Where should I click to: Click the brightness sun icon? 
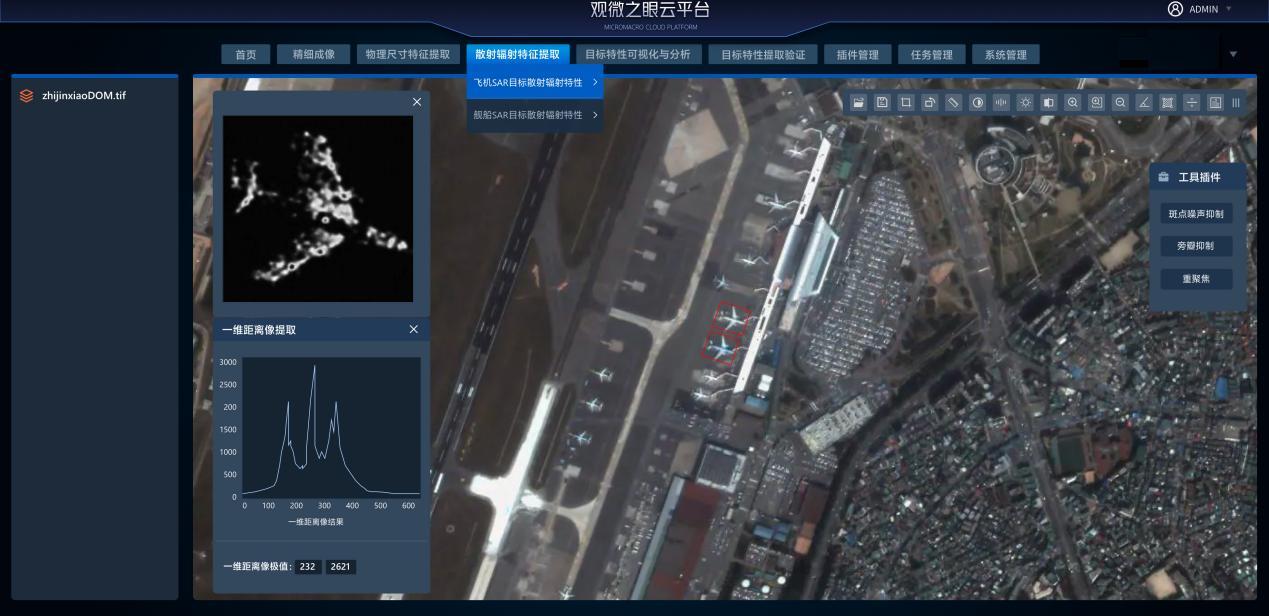(x=1025, y=102)
